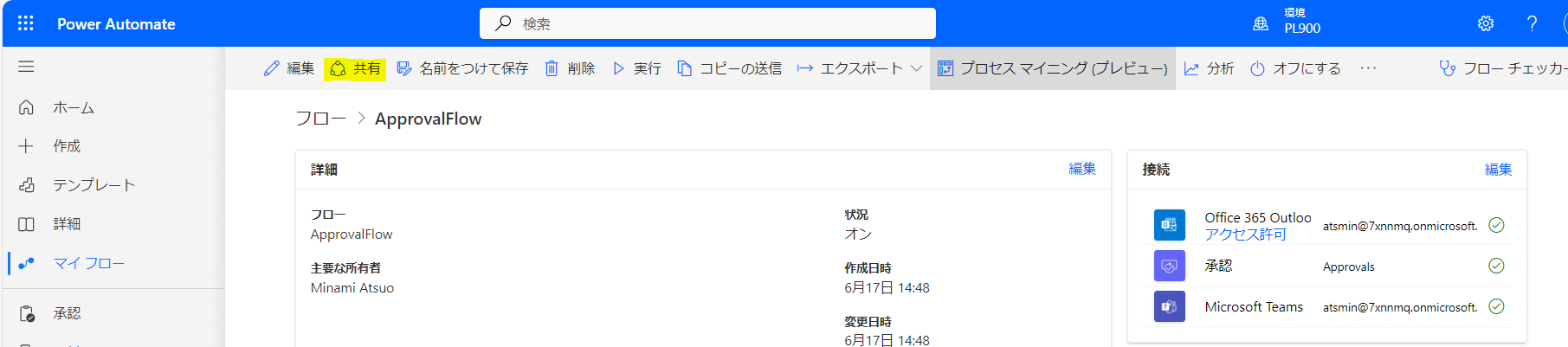This screenshot has width=1568, height=347.
Task: Click the owner name Minami Atsuo
Action: (x=352, y=288)
